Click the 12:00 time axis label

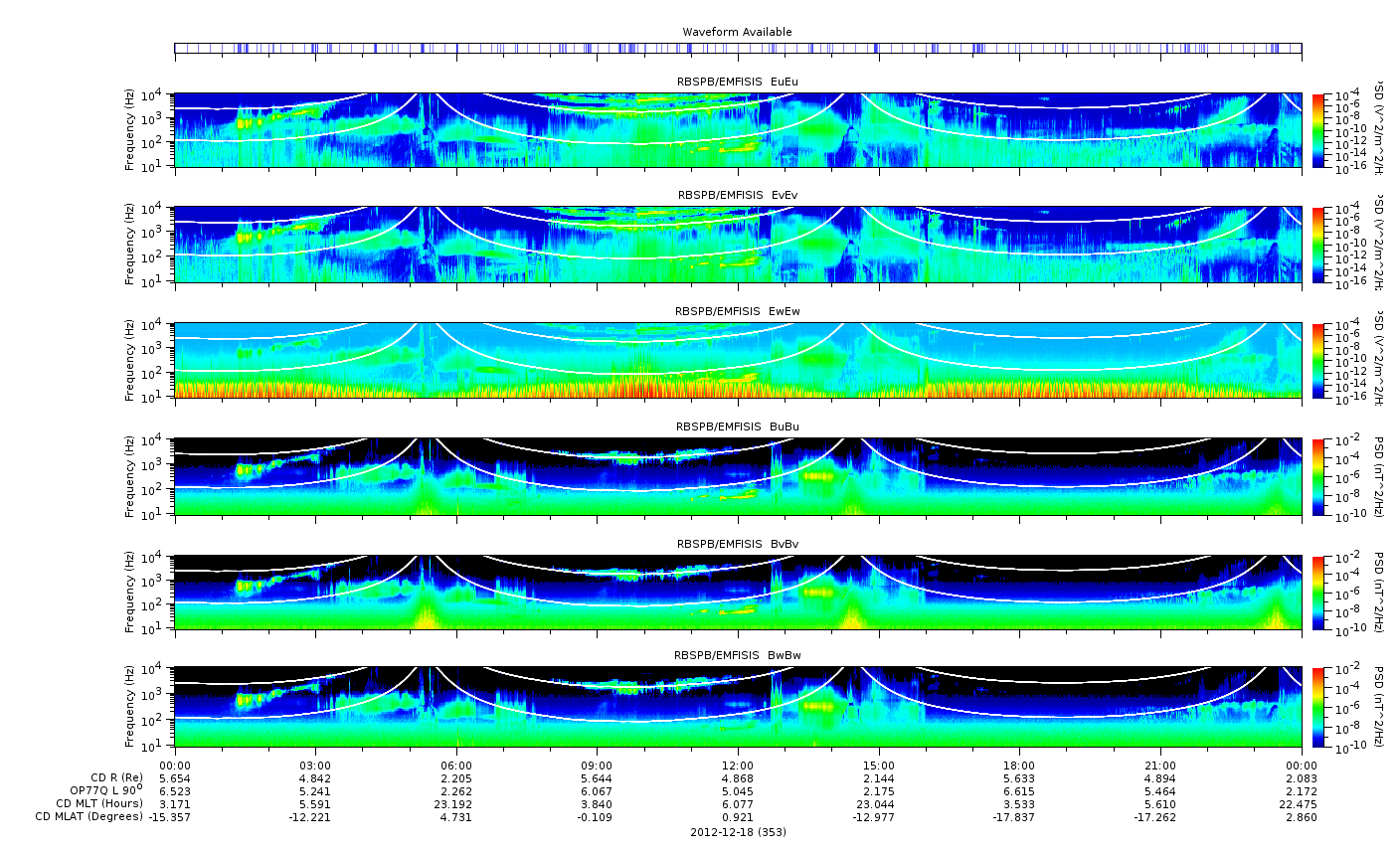click(x=738, y=765)
